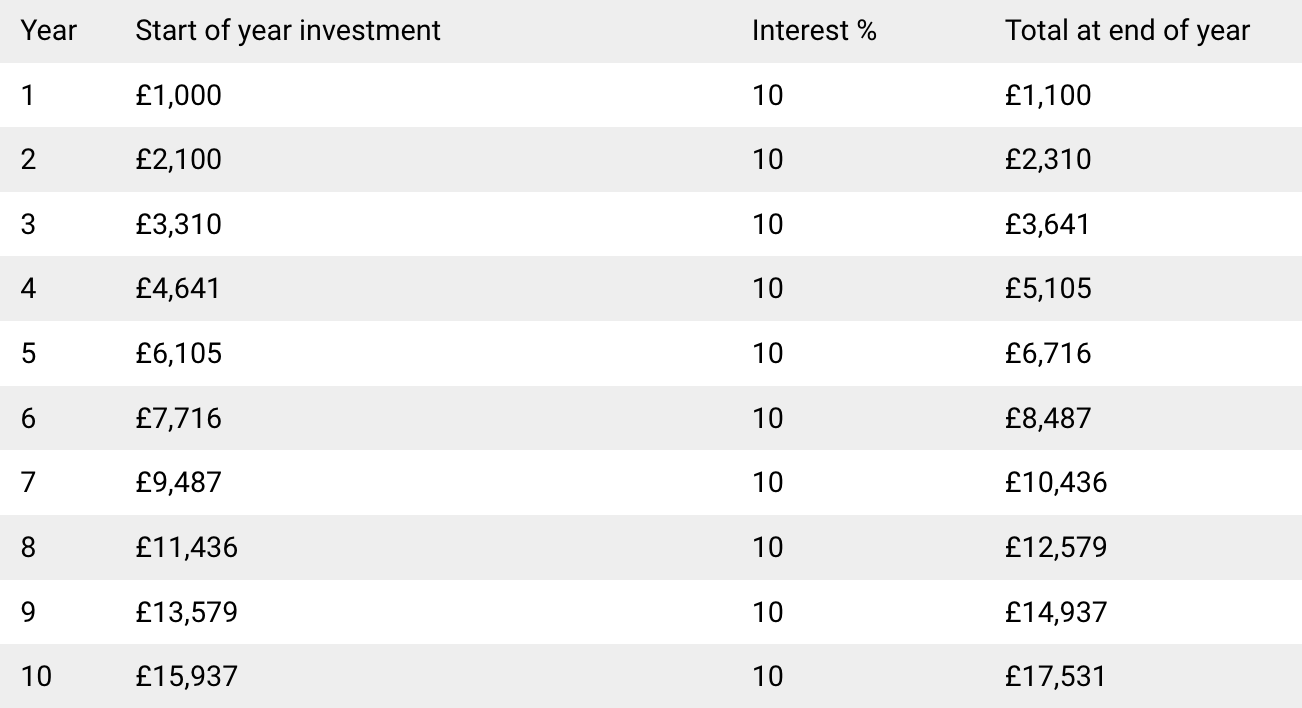Image resolution: width=1302 pixels, height=708 pixels.
Task: Click the 'Interest %' column header
Action: point(814,30)
